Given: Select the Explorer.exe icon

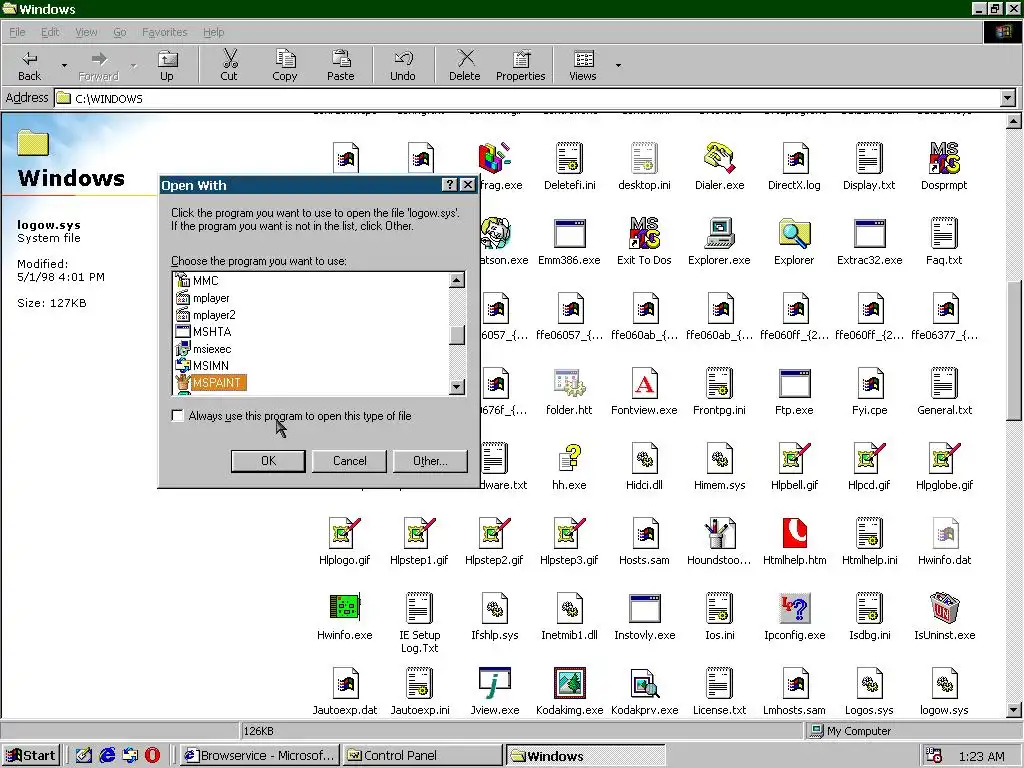Looking at the screenshot, I should point(719,232).
